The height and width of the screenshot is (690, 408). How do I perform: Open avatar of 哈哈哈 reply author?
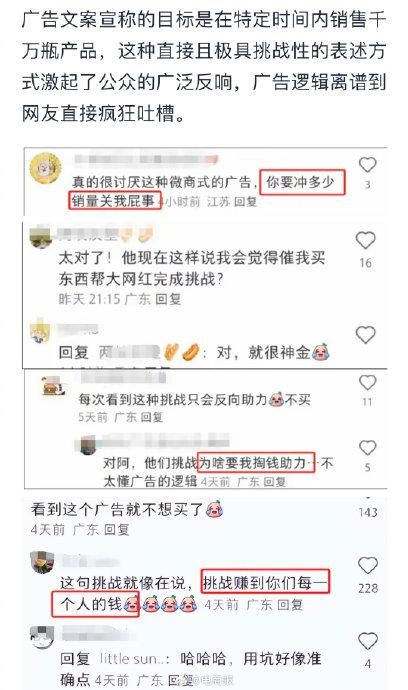pyautogui.click(x=42, y=638)
